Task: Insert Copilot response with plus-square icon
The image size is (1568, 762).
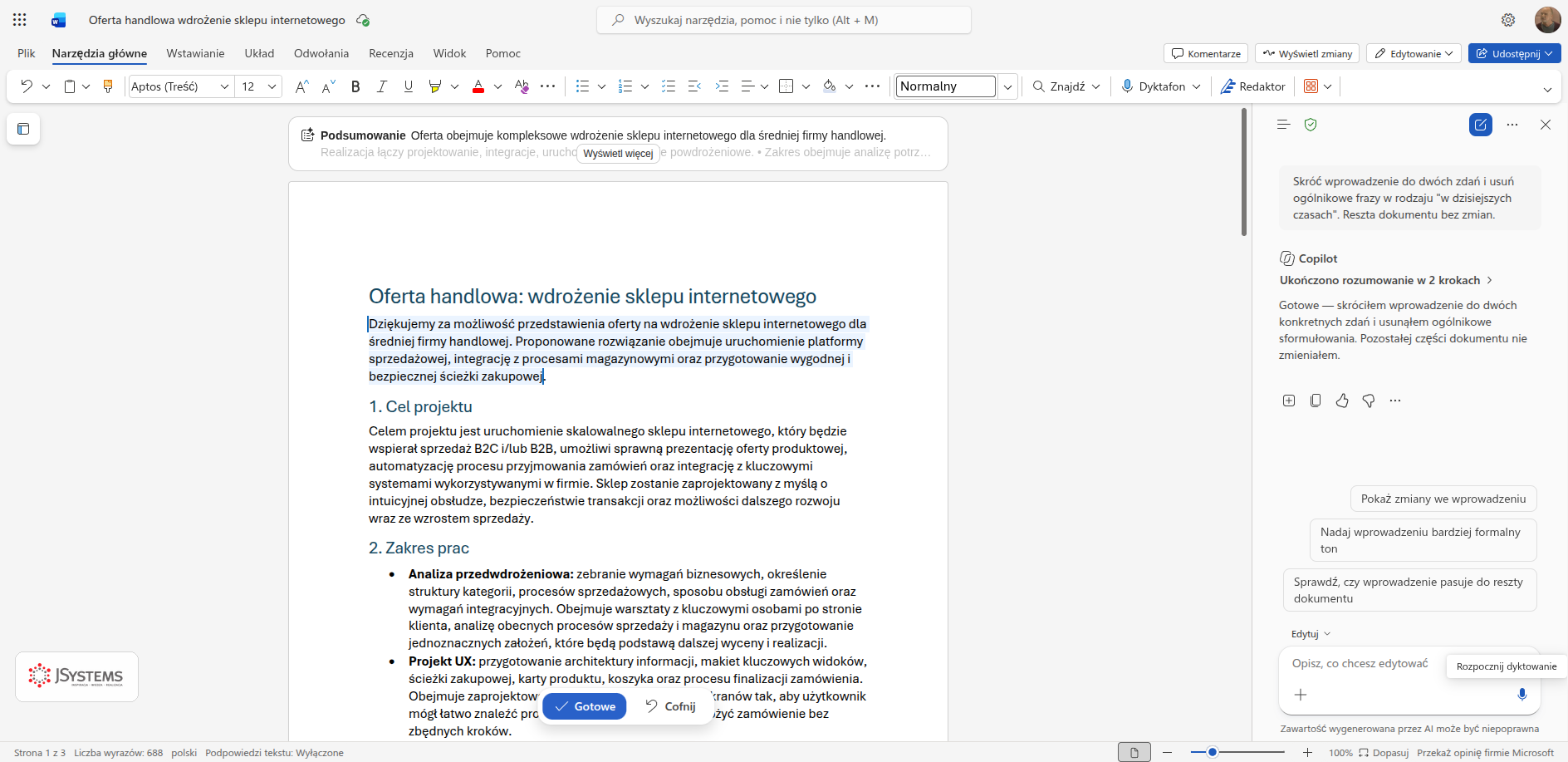Action: (1289, 401)
